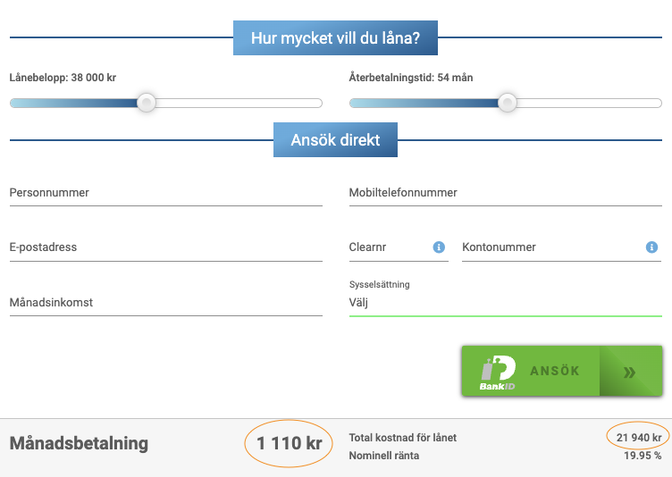Focus the Mobiltelefonnummer input field
This screenshot has height=477, width=672.
point(505,193)
